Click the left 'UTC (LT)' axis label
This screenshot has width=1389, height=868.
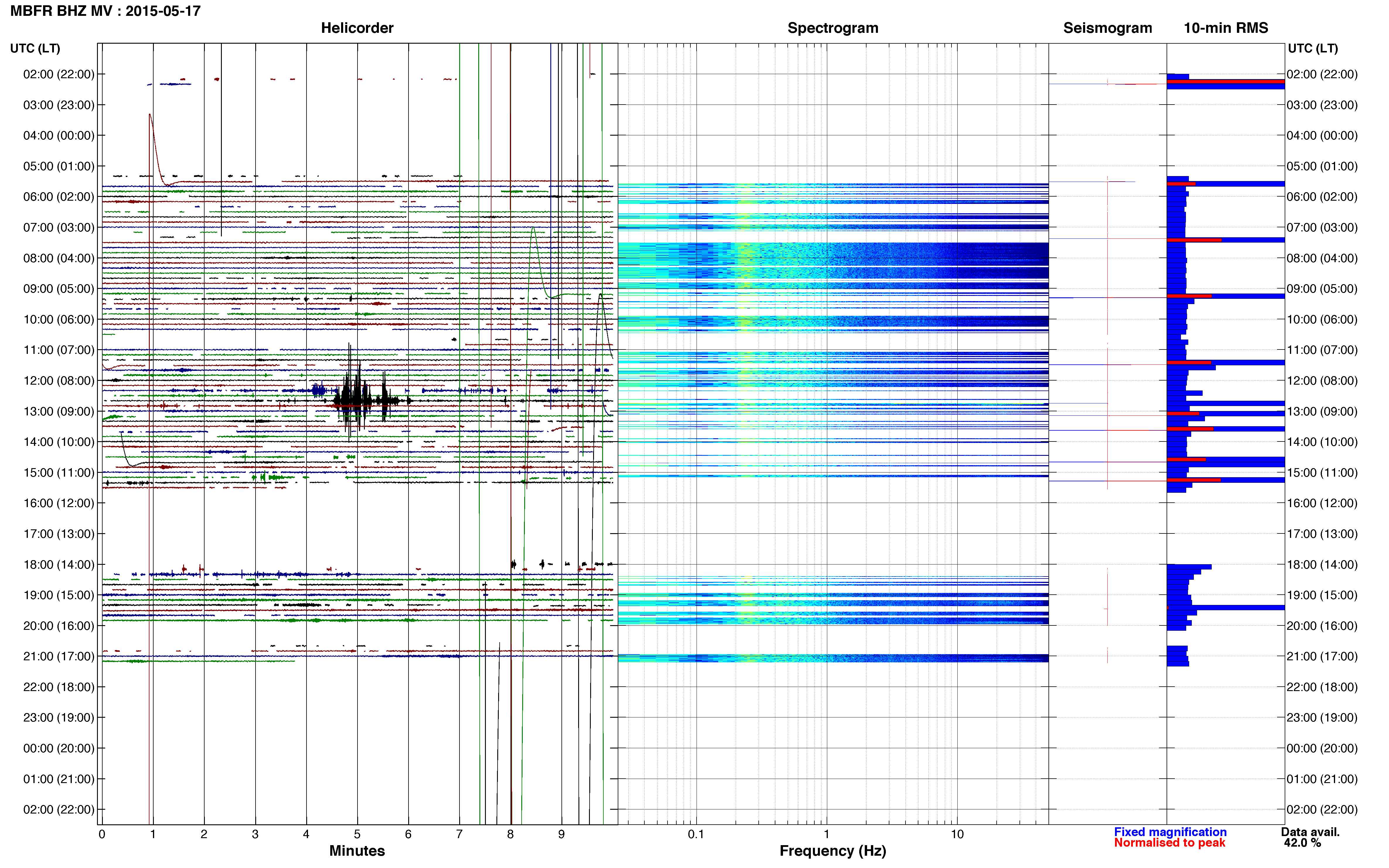(x=35, y=48)
